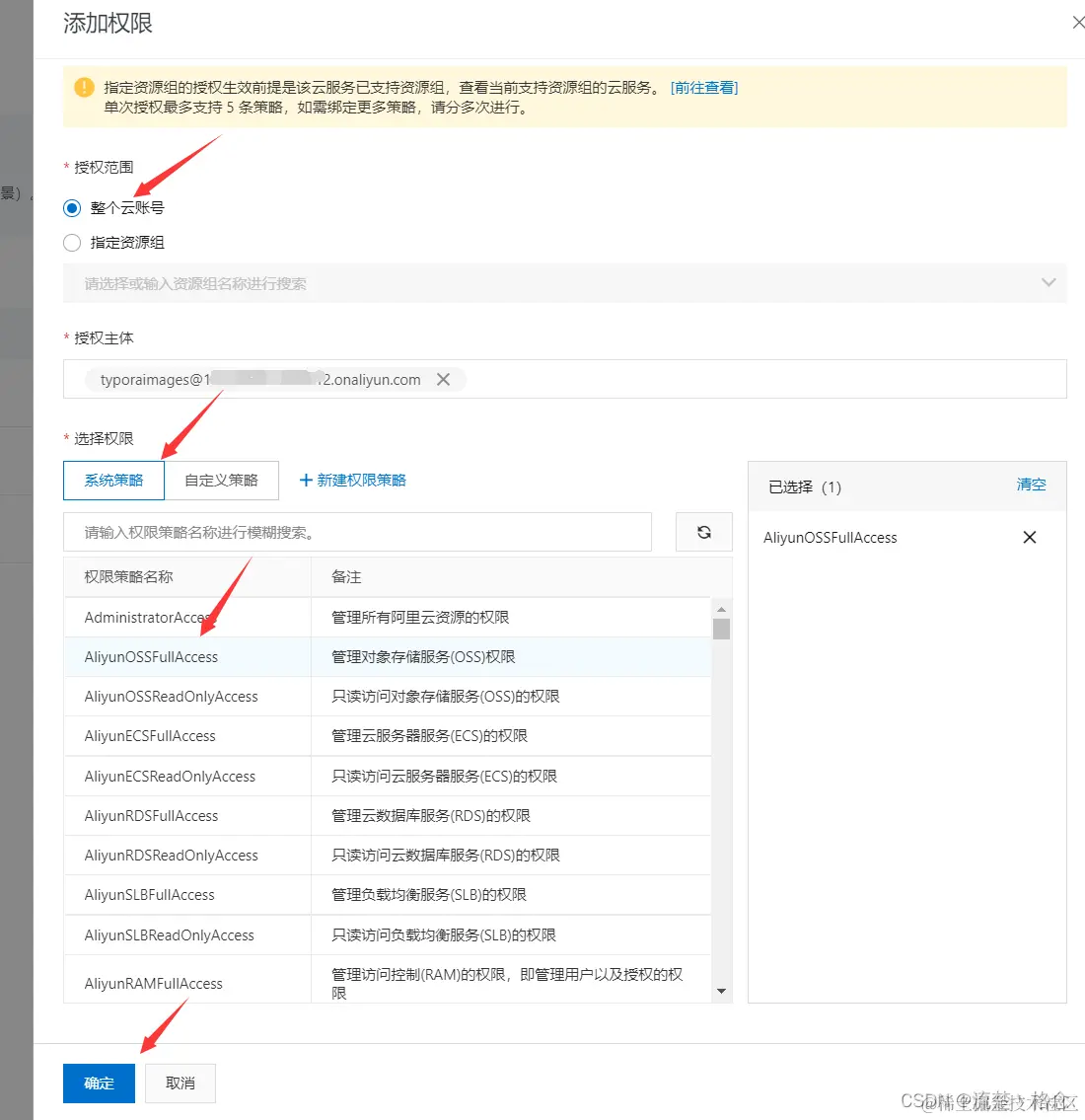Close the 添加权限 dialog with the X icon
Image resolution: width=1085 pixels, height=1120 pixels.
[1077, 22]
